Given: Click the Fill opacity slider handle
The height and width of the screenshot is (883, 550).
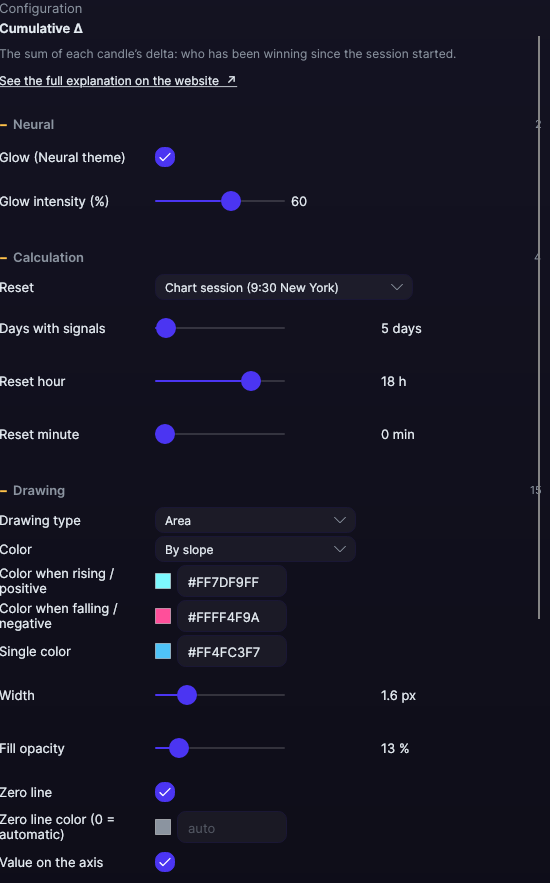Looking at the screenshot, I should click(x=179, y=748).
